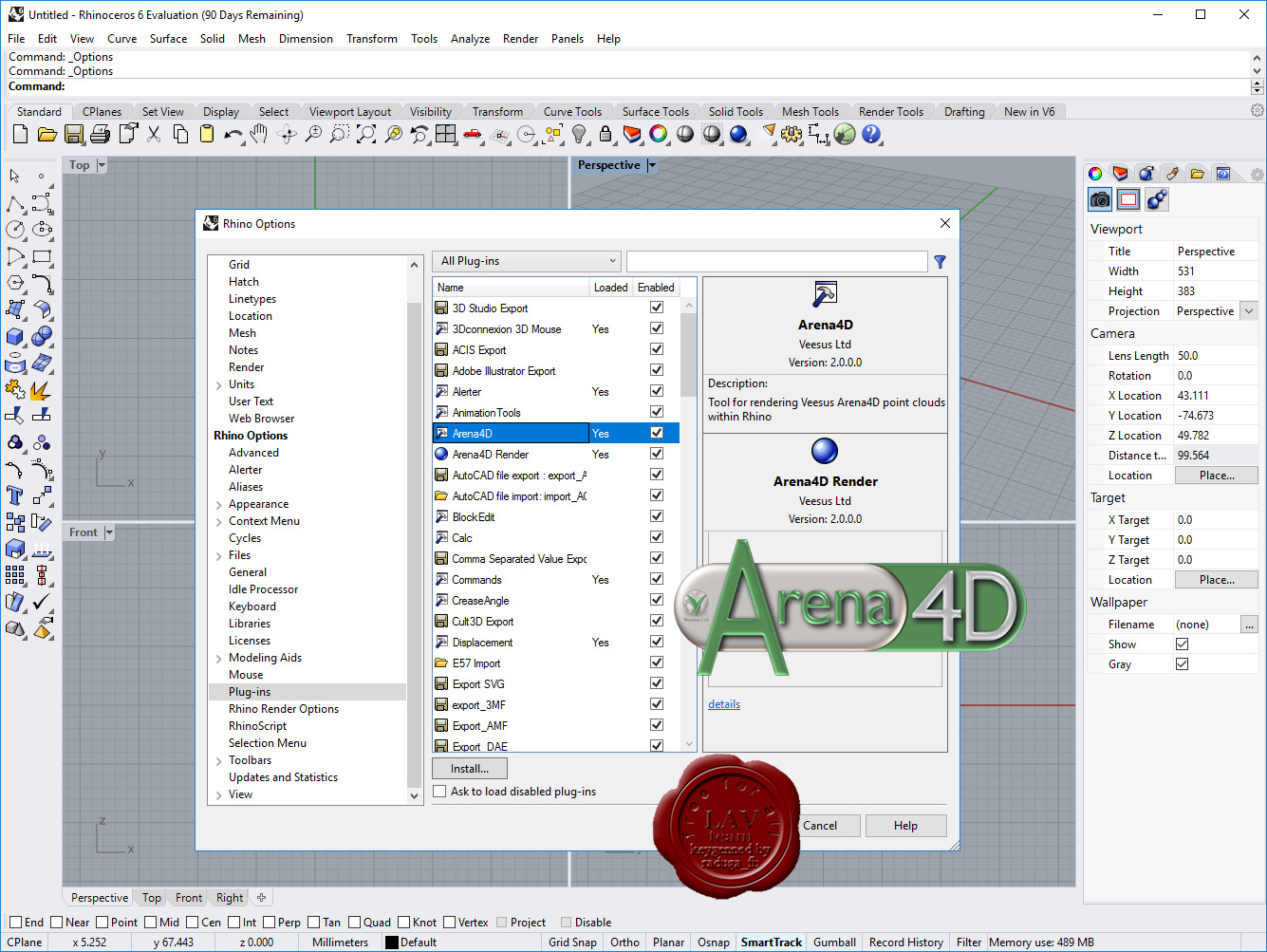Select the Polyline tool in left sidebar
The image size is (1267, 952).
click(x=15, y=203)
